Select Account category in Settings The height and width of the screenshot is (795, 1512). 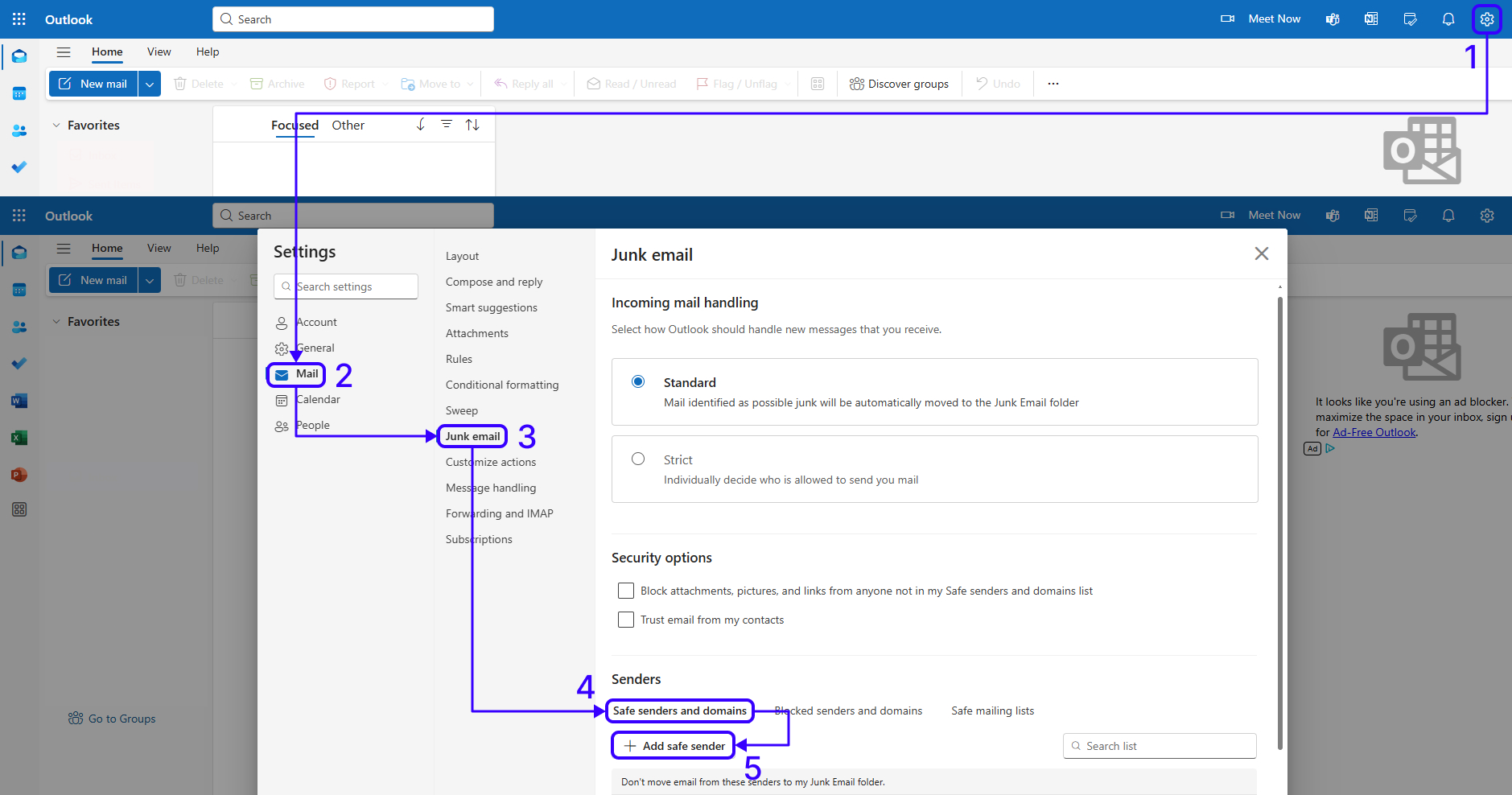307,323
